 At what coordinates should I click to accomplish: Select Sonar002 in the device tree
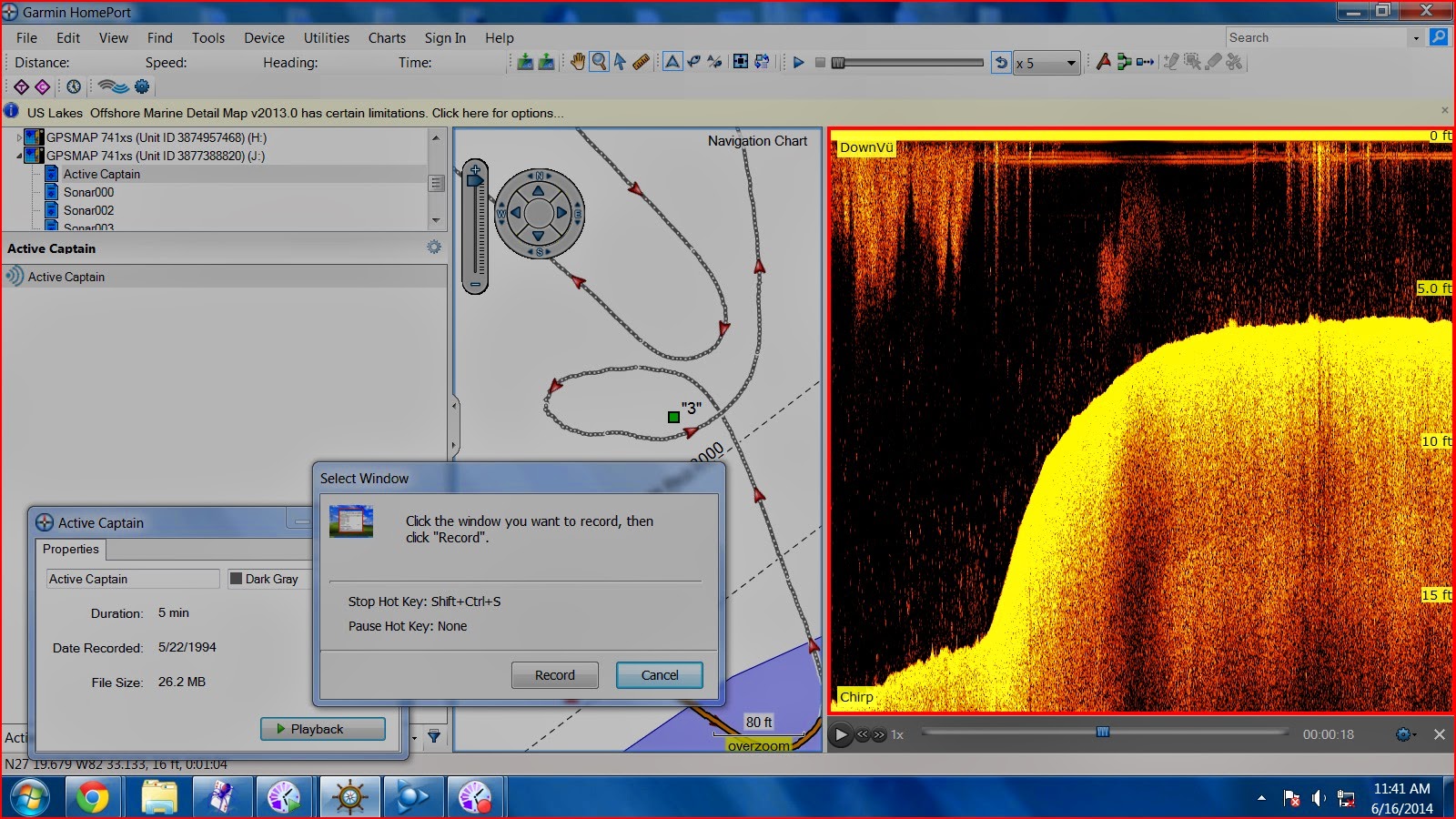click(88, 210)
